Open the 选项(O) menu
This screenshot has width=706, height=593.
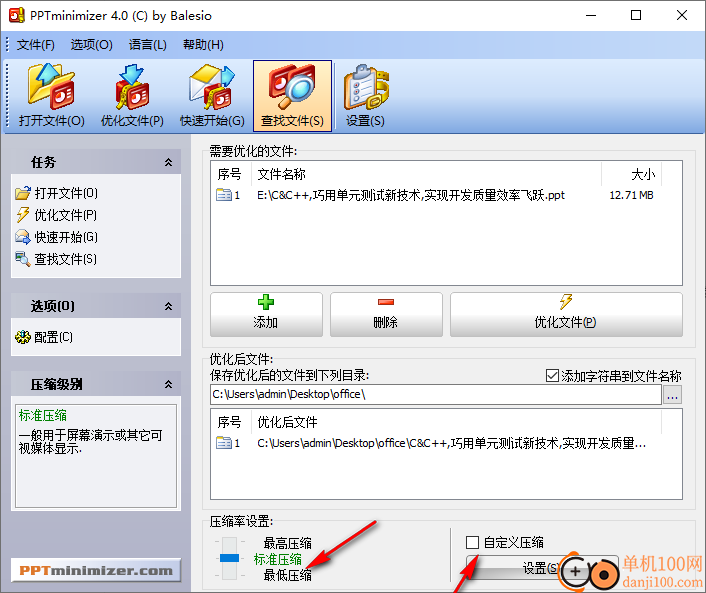click(x=91, y=45)
